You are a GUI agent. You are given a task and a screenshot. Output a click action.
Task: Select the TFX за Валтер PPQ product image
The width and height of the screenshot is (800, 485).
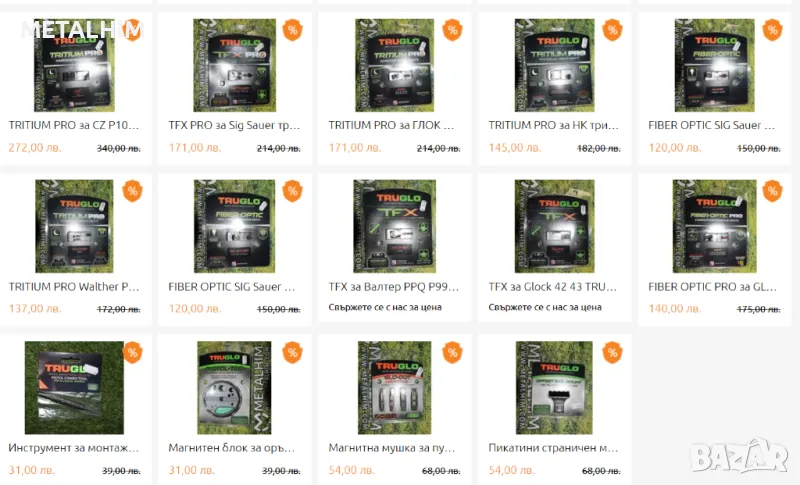coord(394,226)
